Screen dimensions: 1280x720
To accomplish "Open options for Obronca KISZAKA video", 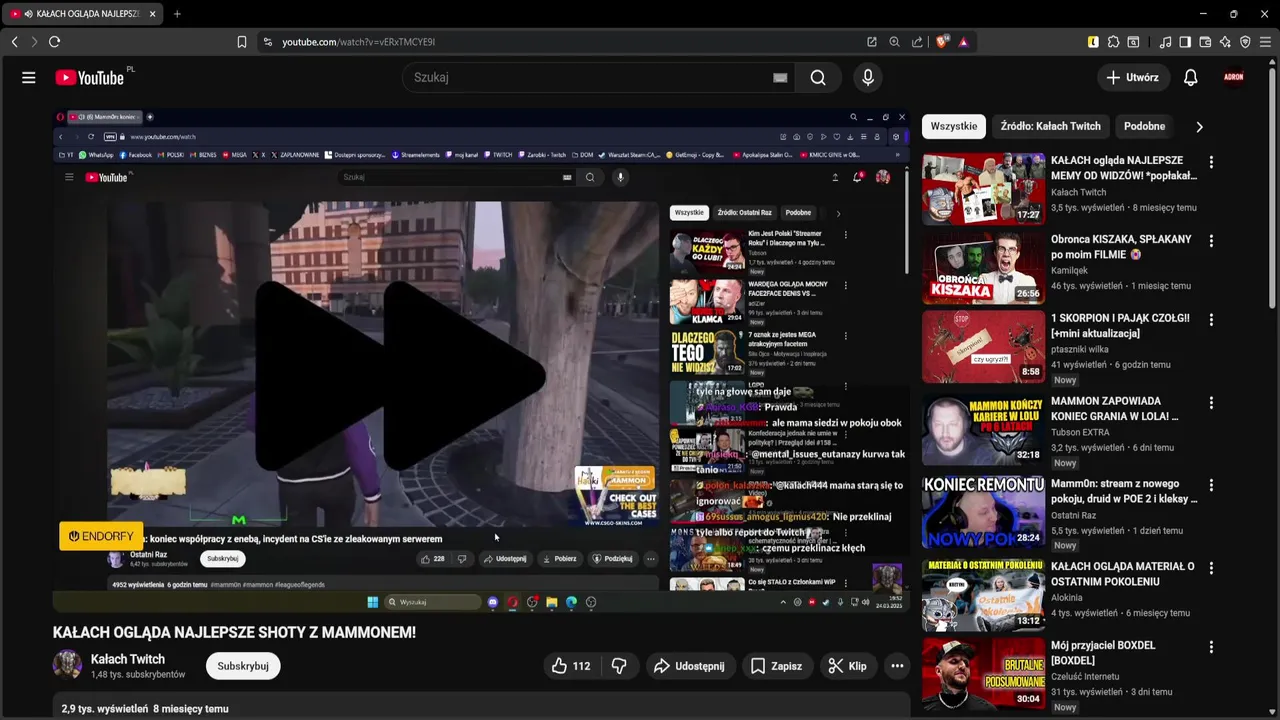I will point(1211,241).
